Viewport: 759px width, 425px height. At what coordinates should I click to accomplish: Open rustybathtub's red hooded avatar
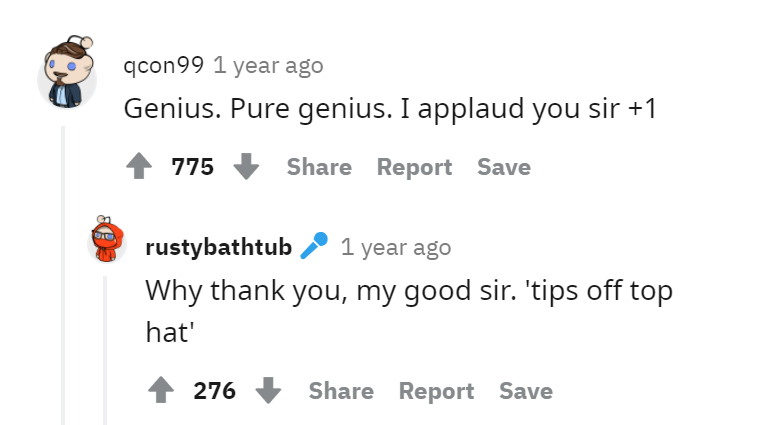[x=107, y=239]
